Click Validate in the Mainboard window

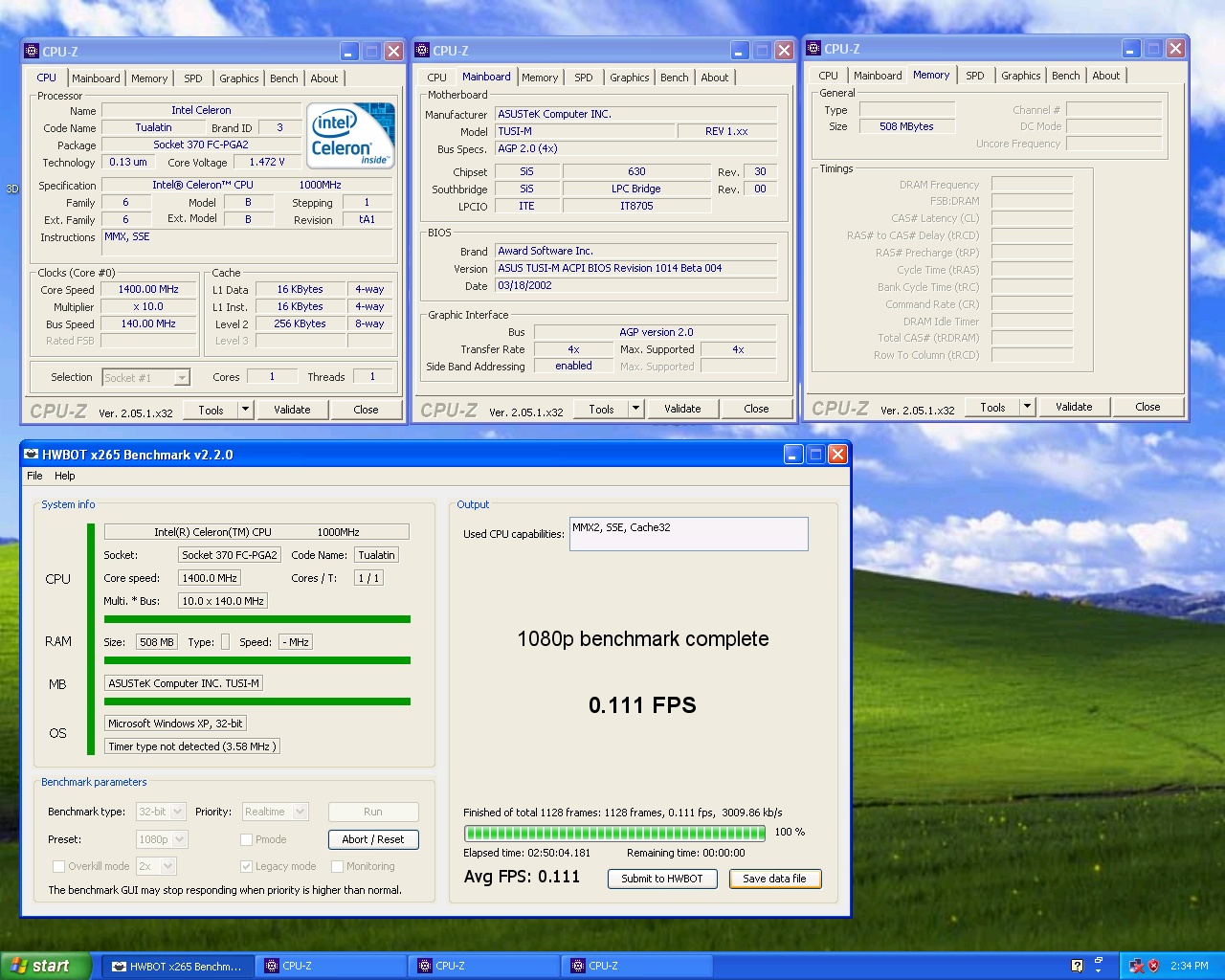[x=682, y=409]
